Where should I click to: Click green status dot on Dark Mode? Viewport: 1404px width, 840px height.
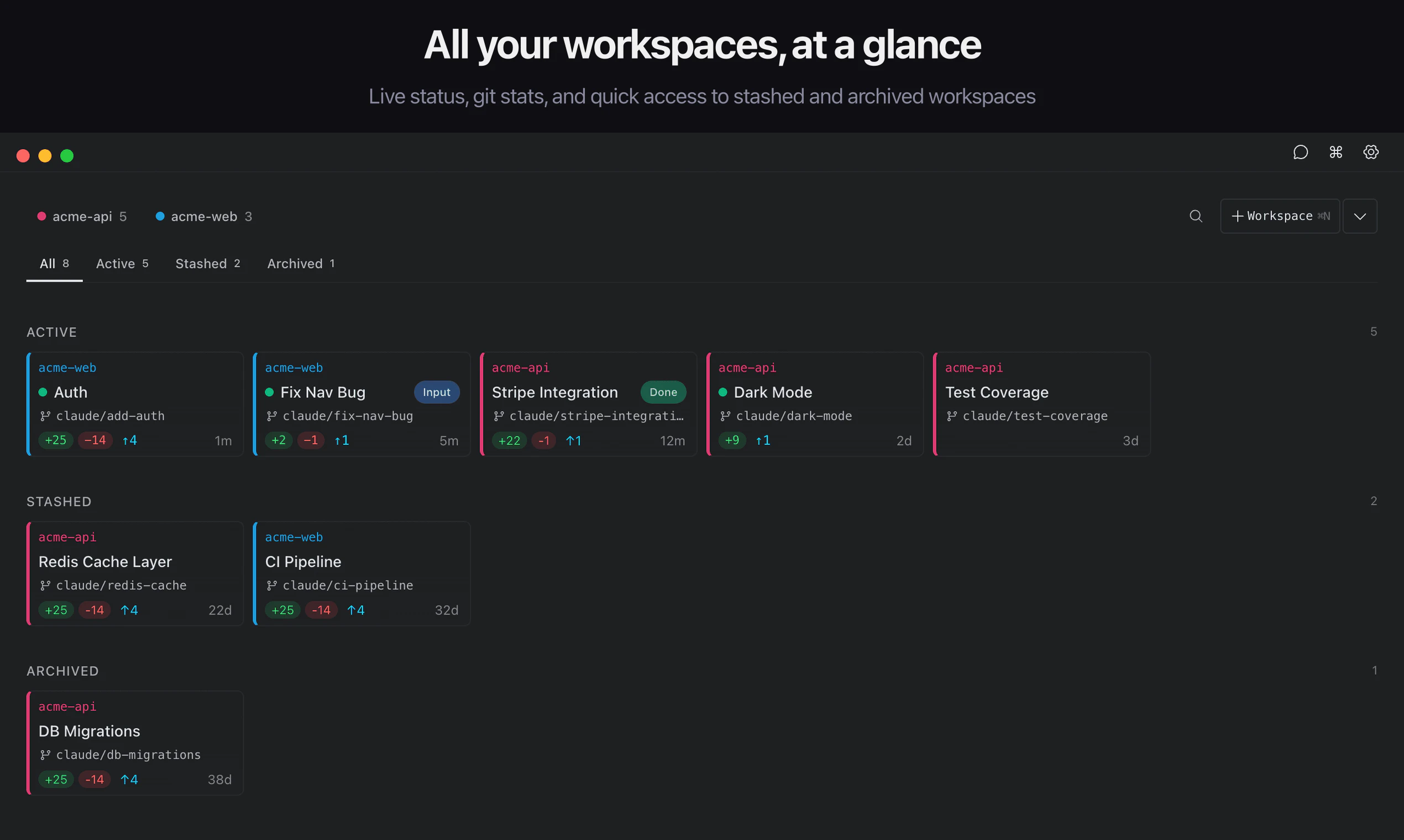(x=723, y=392)
